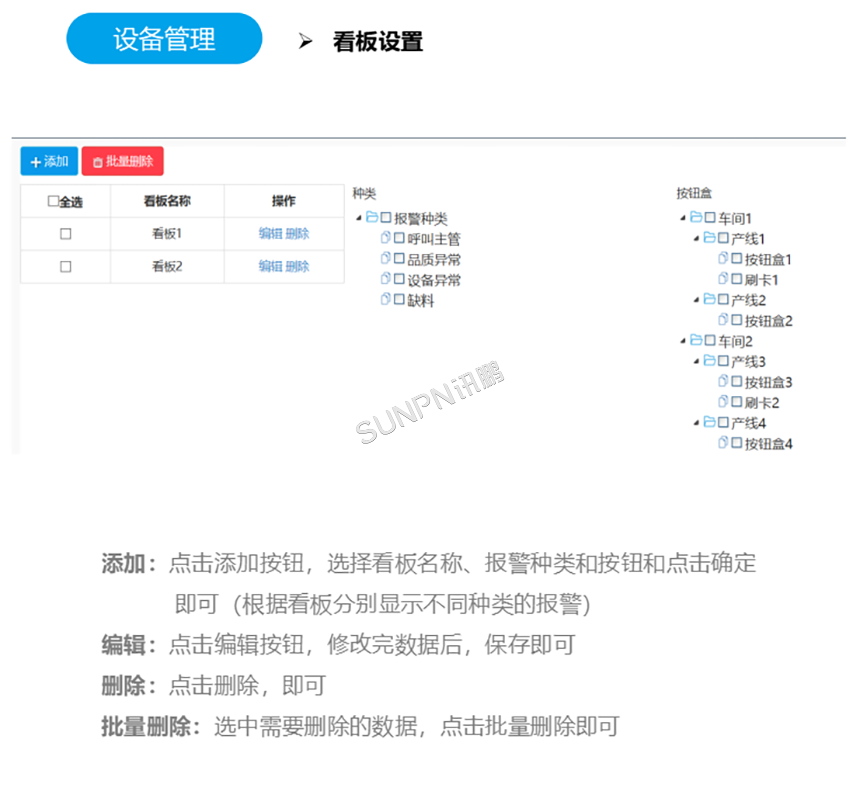Screen dimensions: 860x805
Task: Click 删除 link for 看板1
Action: (x=297, y=234)
